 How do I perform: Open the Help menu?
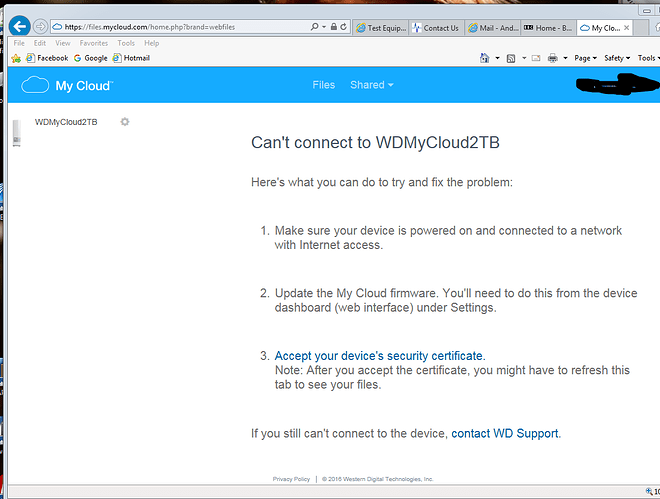[152, 43]
